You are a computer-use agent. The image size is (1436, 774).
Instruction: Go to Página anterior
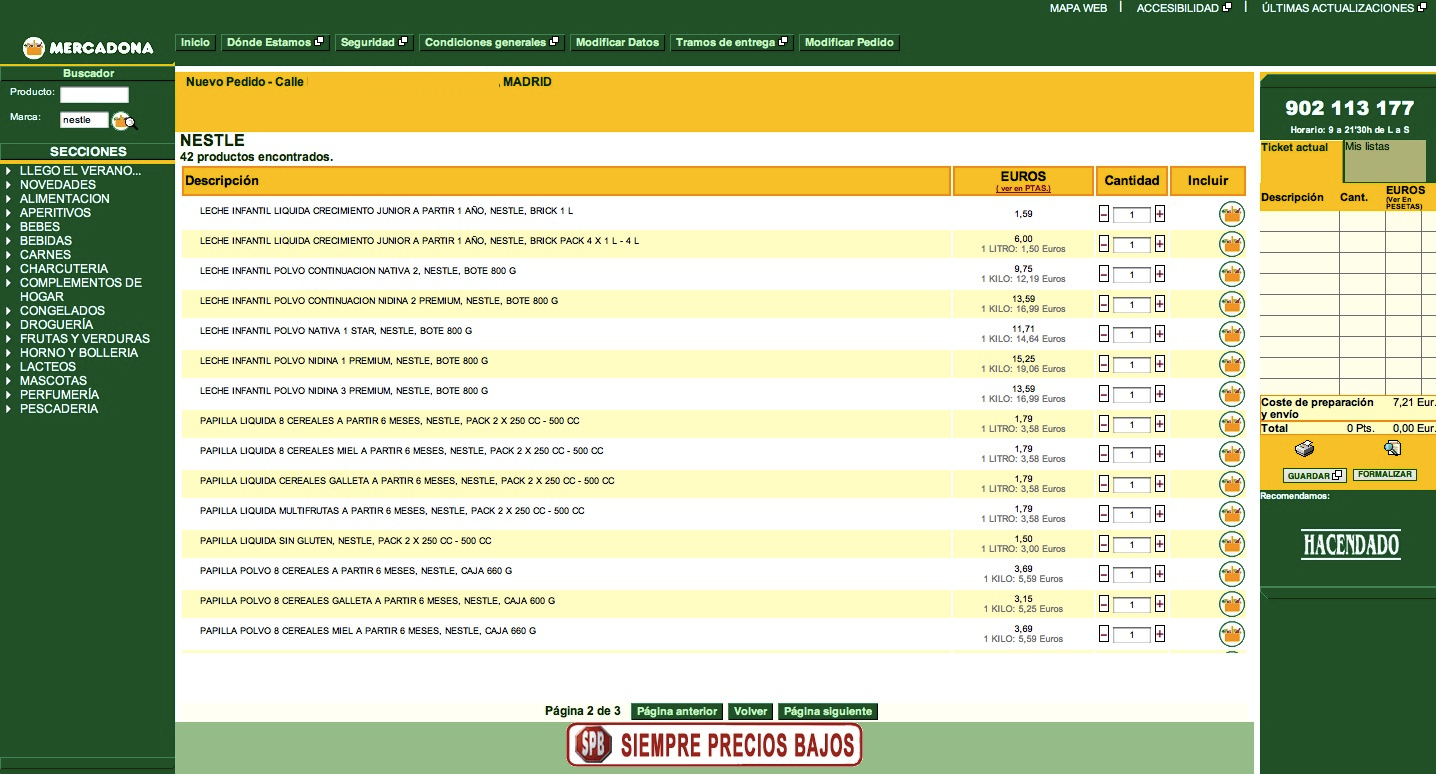pos(677,712)
